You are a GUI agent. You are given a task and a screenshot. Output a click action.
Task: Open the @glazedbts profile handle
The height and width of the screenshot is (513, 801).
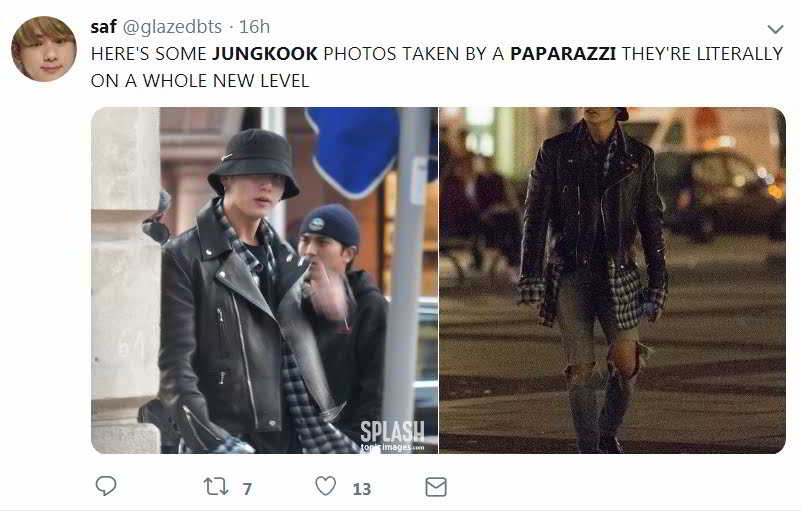coord(172,27)
